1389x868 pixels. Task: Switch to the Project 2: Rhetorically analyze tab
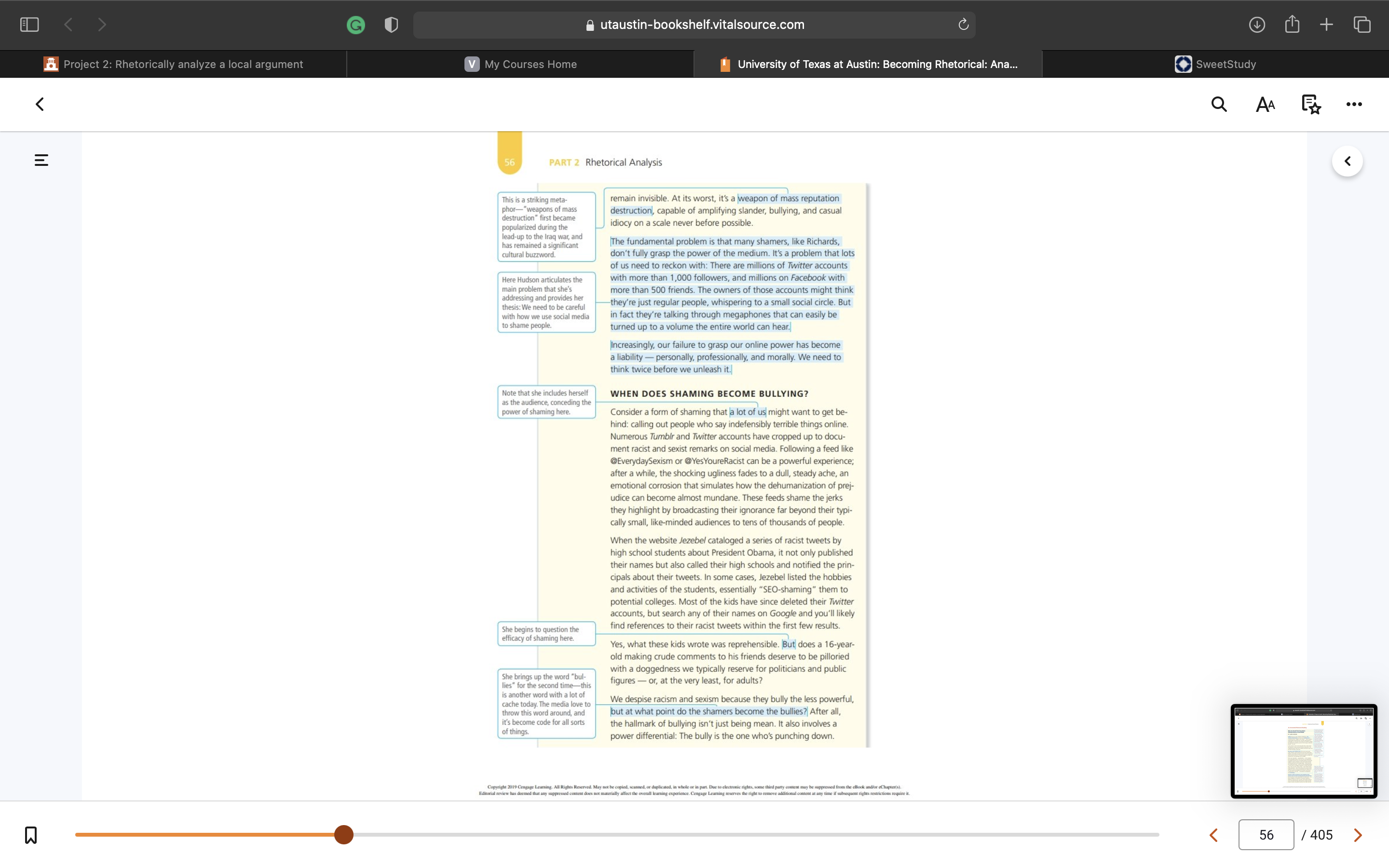(x=173, y=64)
